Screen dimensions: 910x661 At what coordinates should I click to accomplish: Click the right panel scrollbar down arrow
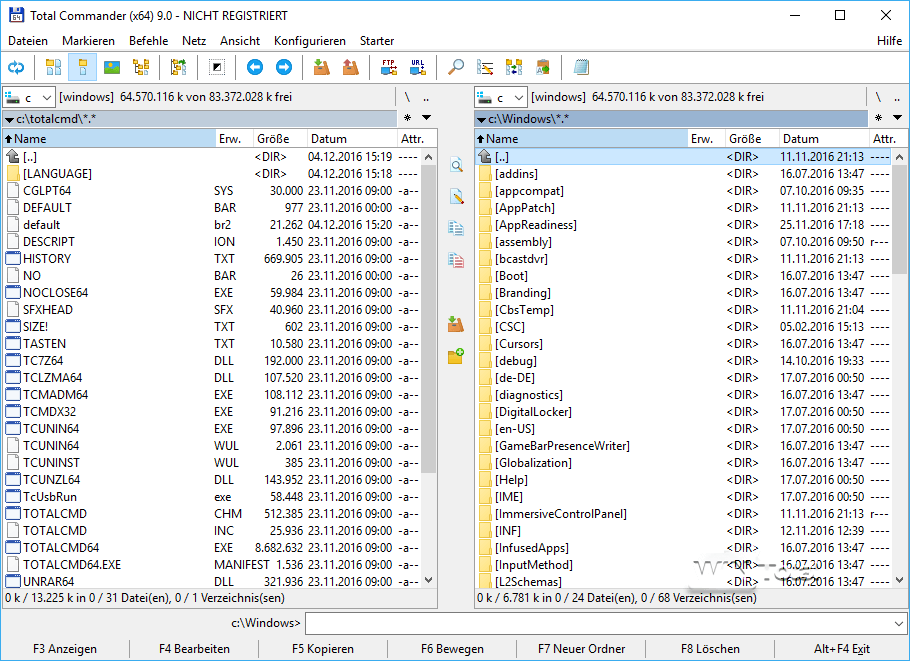pyautogui.click(x=900, y=580)
